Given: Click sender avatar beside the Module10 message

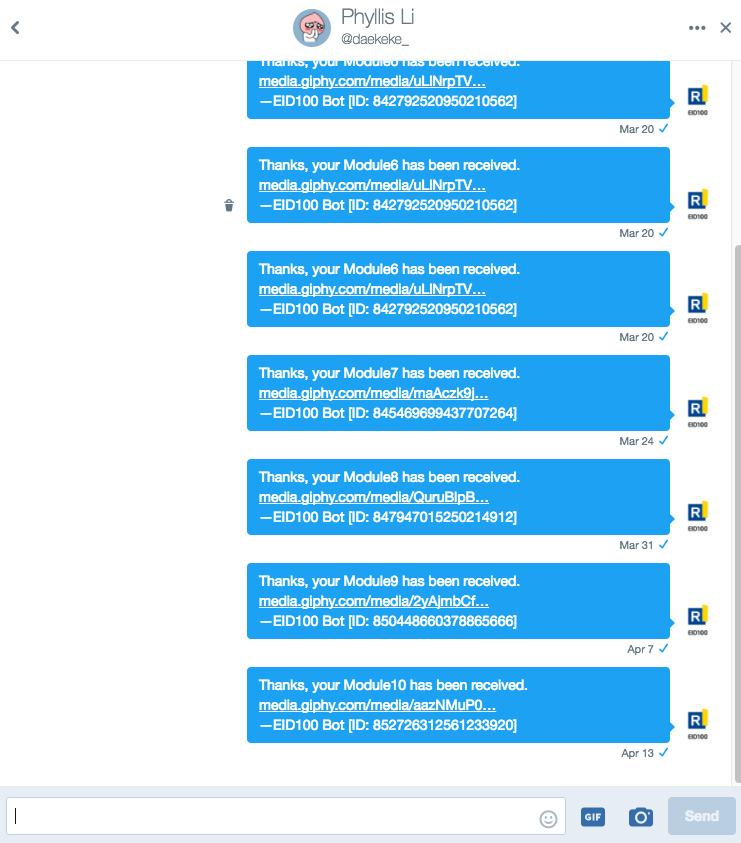Looking at the screenshot, I should point(697,724).
